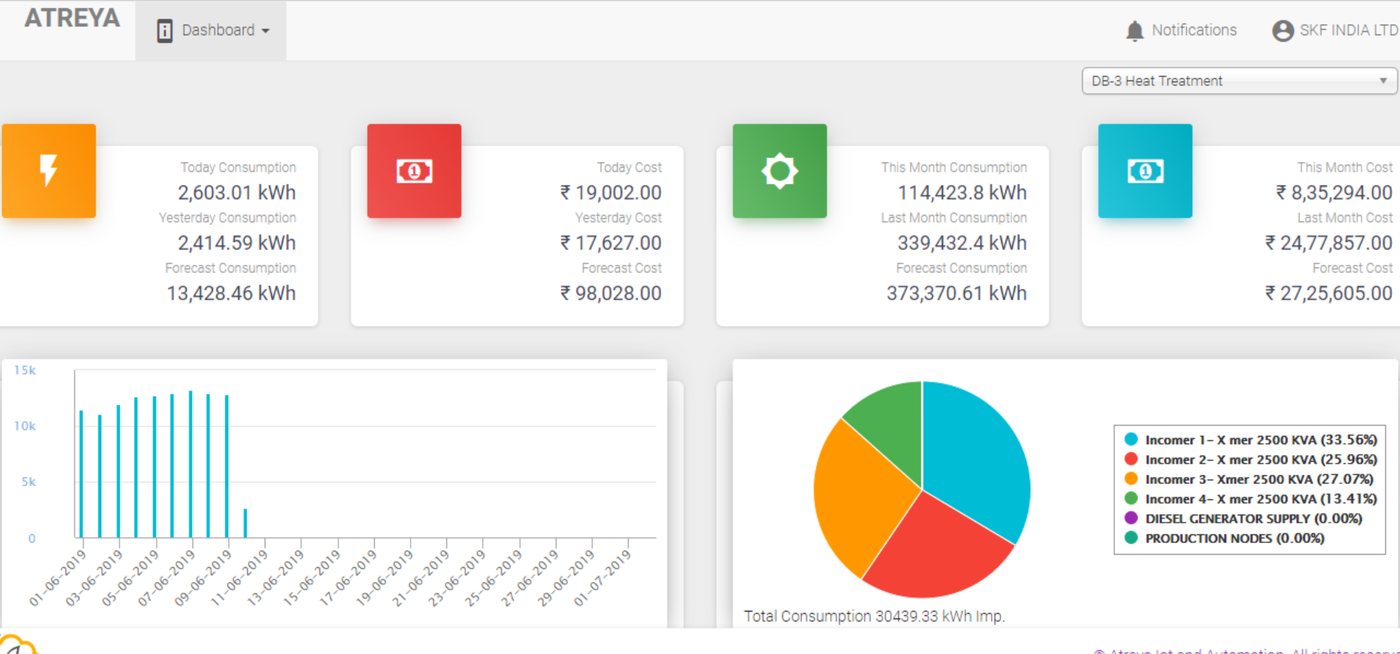Viewport: 1400px width, 654px height.
Task: Open the DB-3 Heat Treatment selector
Action: 1239,81
